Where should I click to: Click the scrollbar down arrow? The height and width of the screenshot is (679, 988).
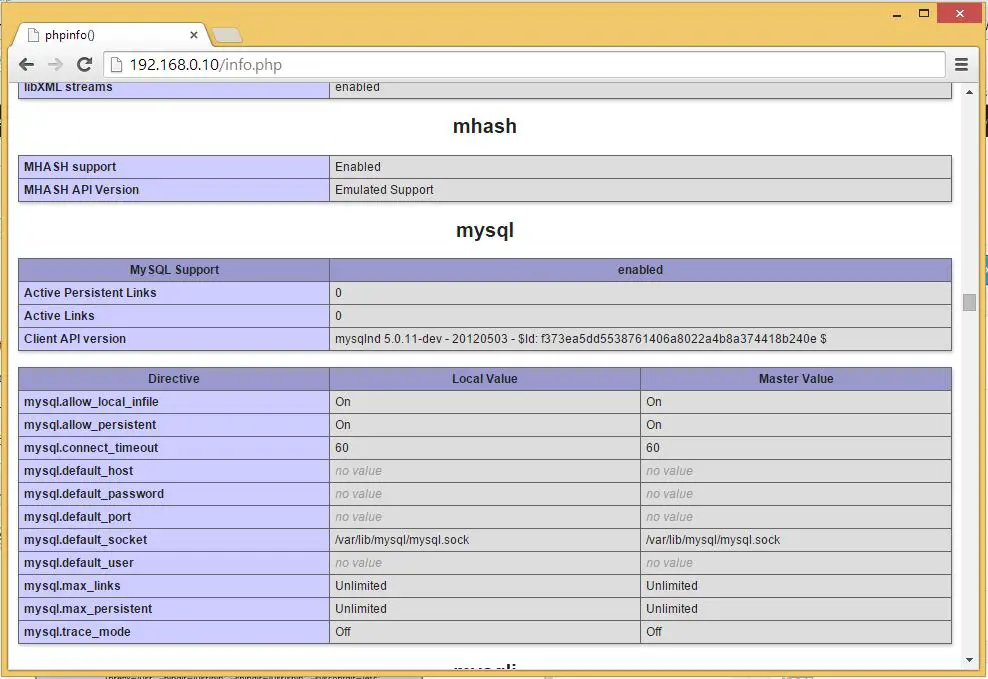click(969, 660)
